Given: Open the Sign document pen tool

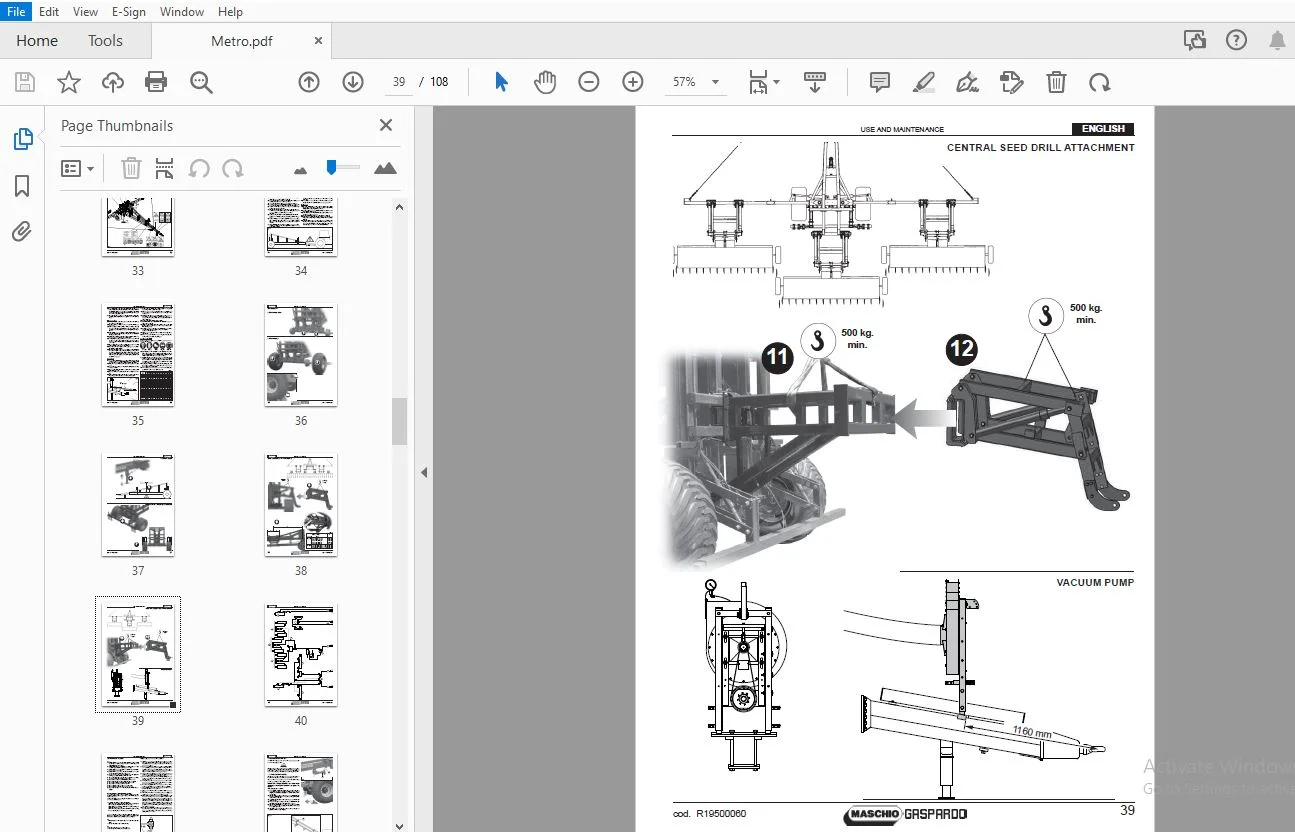Looking at the screenshot, I should coord(967,82).
